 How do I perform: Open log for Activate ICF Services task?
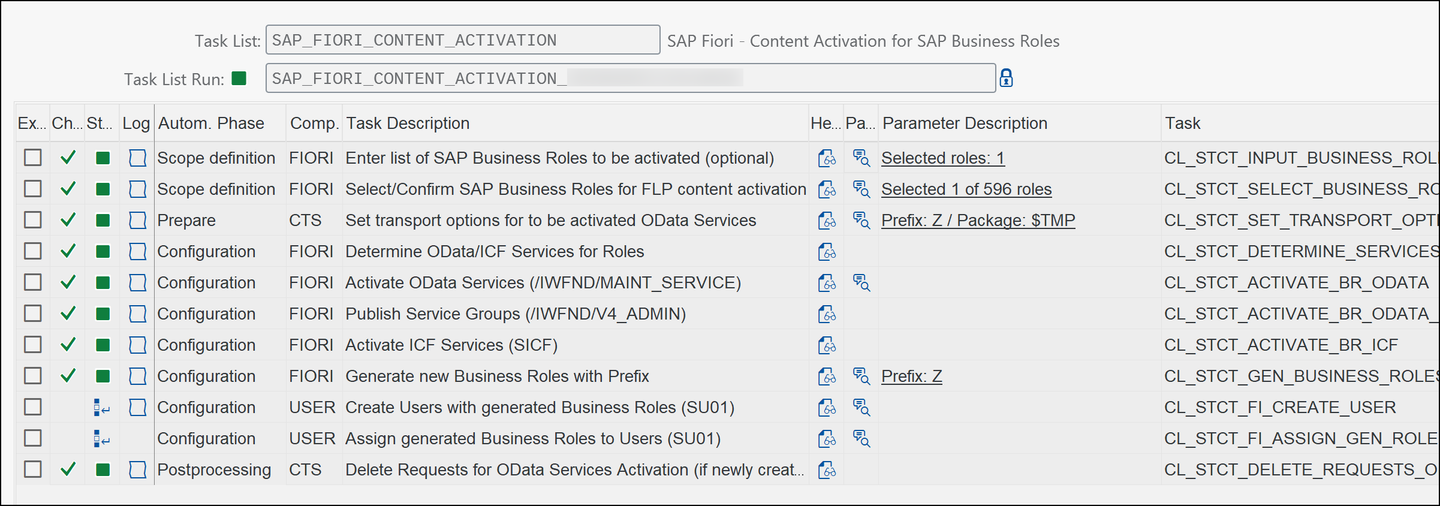tap(137, 345)
